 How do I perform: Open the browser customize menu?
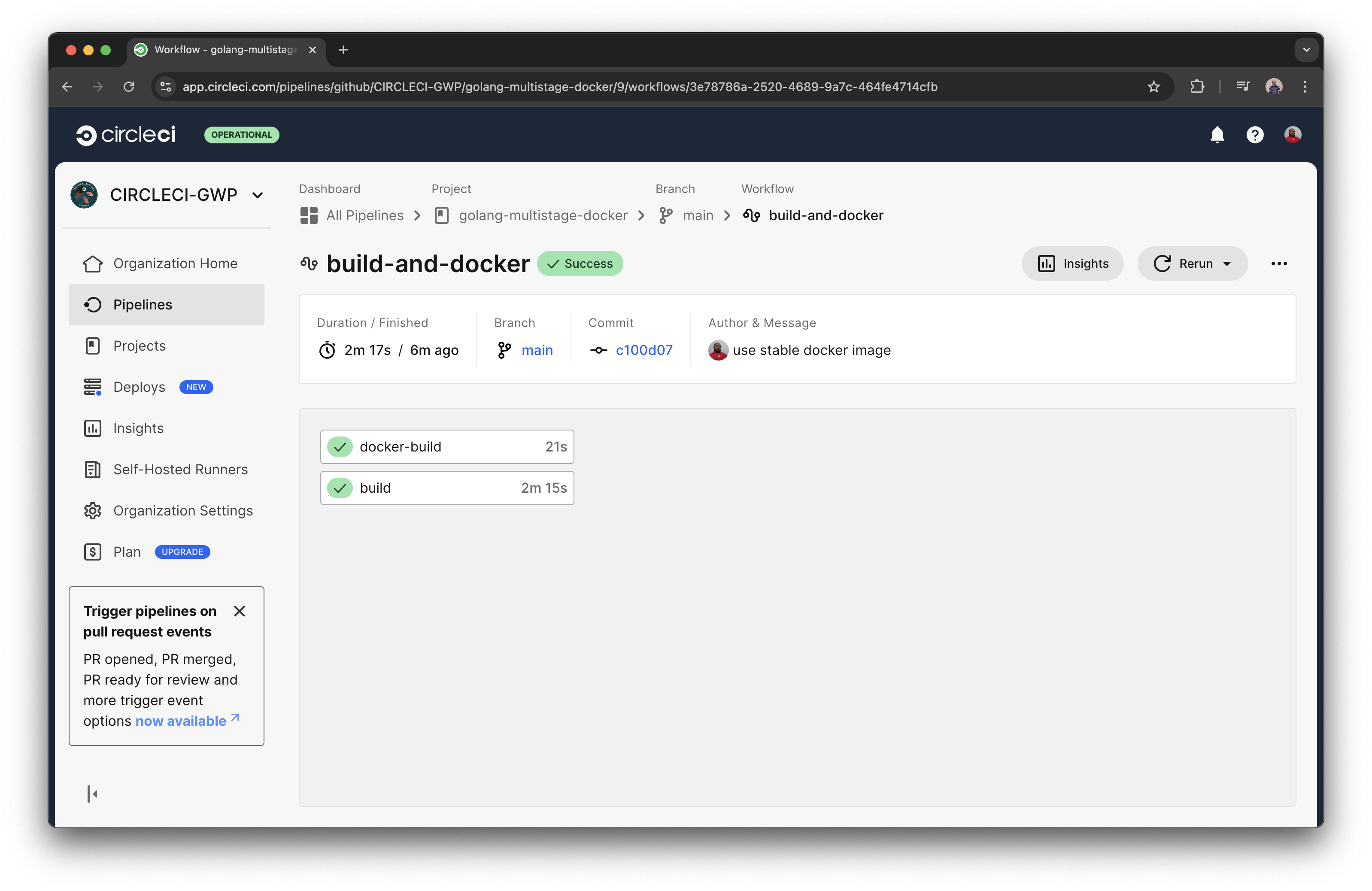(1305, 87)
